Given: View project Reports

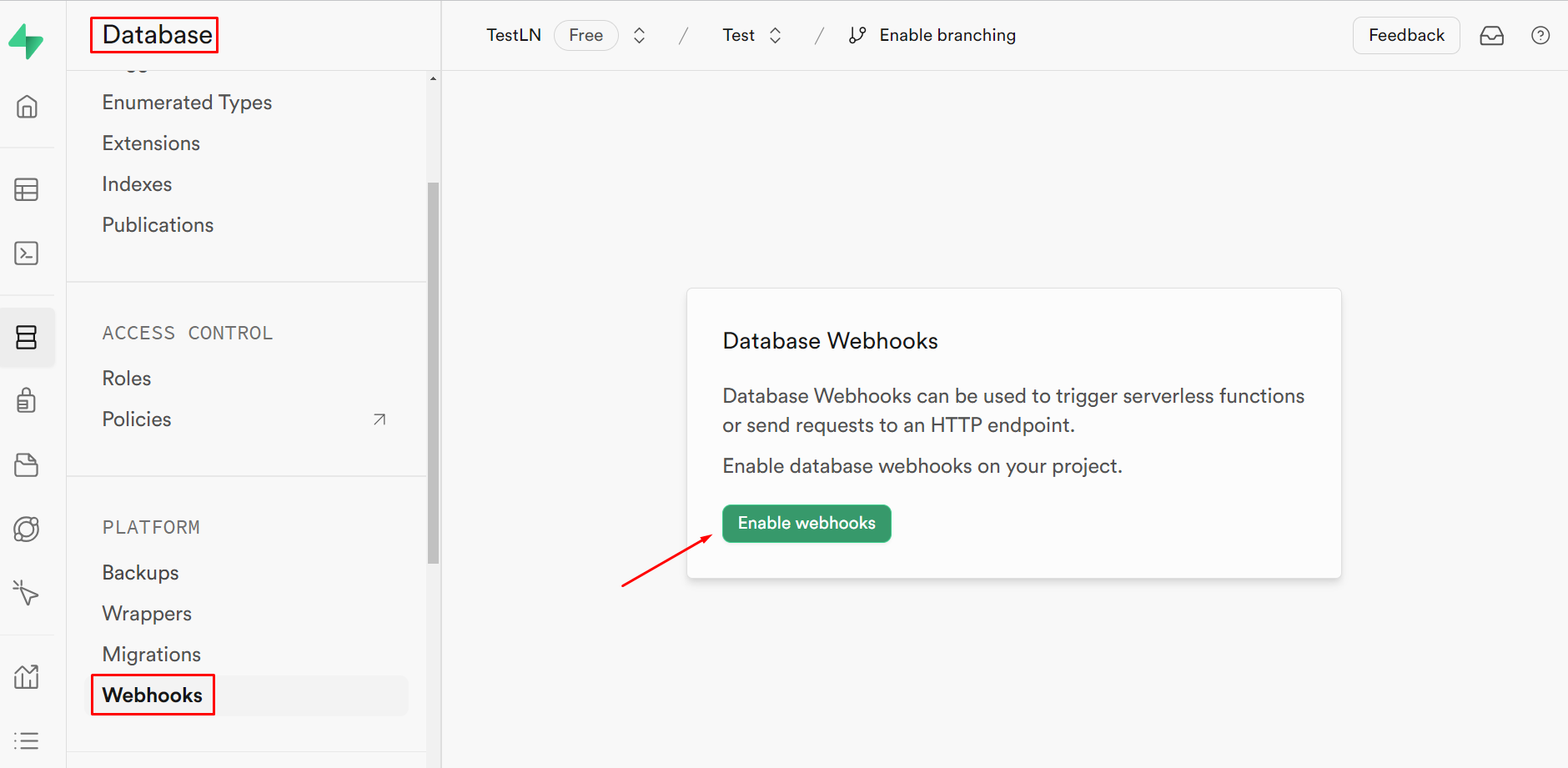Looking at the screenshot, I should click(27, 677).
